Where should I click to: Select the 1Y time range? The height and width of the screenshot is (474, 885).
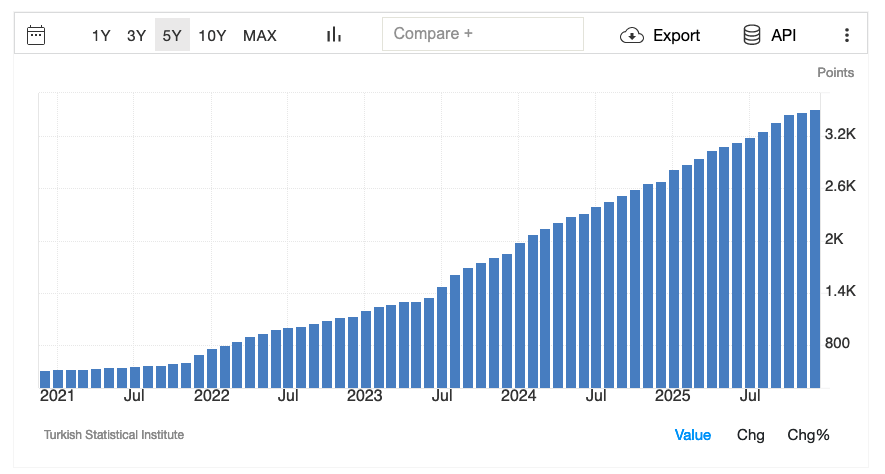[101, 35]
